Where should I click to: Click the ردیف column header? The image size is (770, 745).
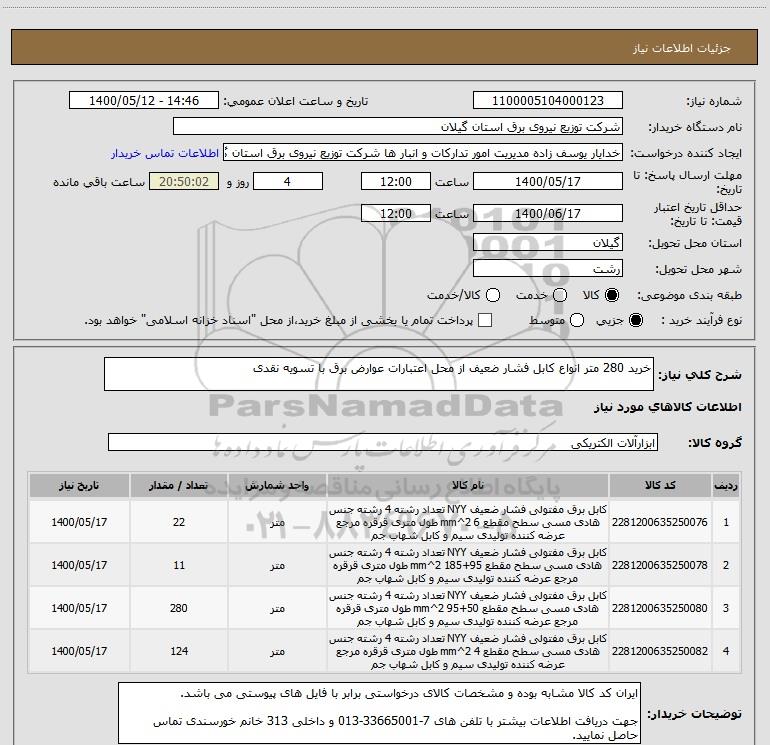point(726,485)
